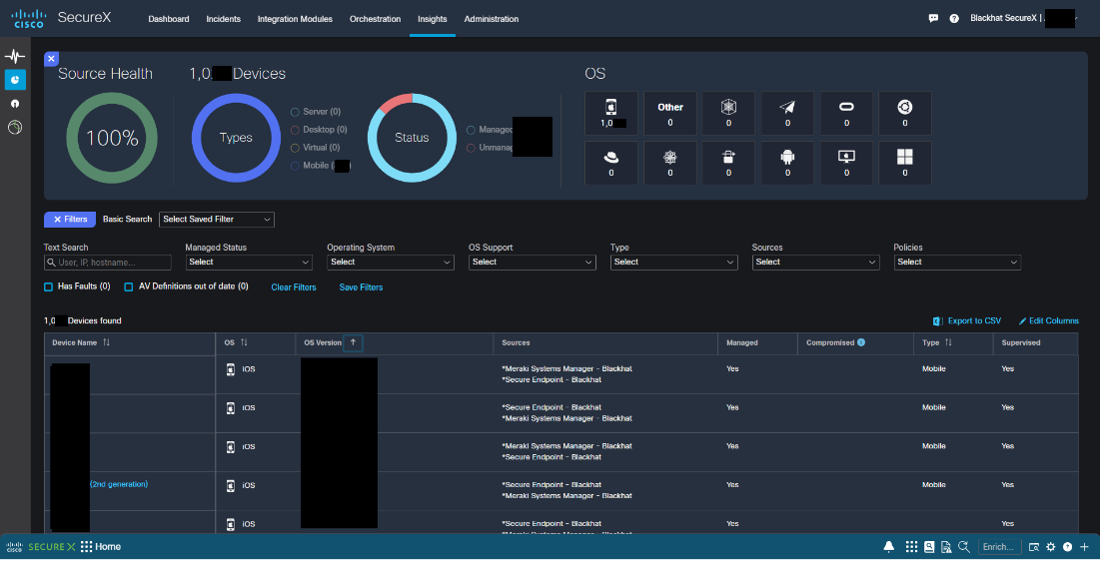Toggle the Server type legend option
This screenshot has height=562, width=1100.
coord(296,112)
